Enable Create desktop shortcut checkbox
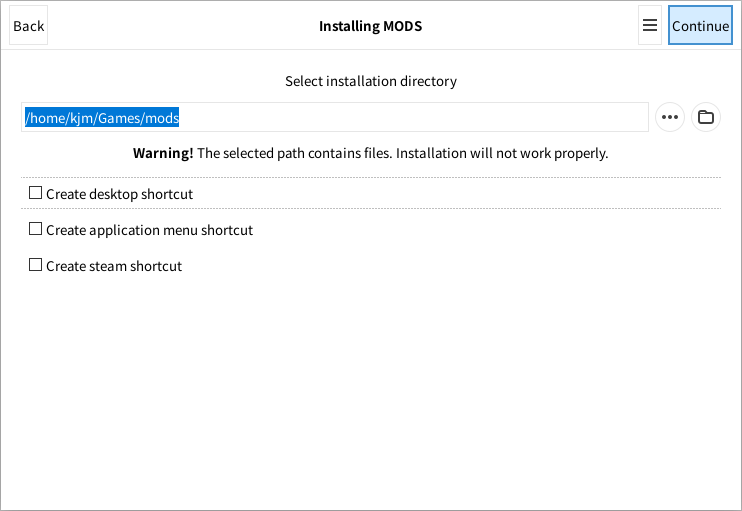This screenshot has width=742, height=511. pyautogui.click(x=35, y=193)
